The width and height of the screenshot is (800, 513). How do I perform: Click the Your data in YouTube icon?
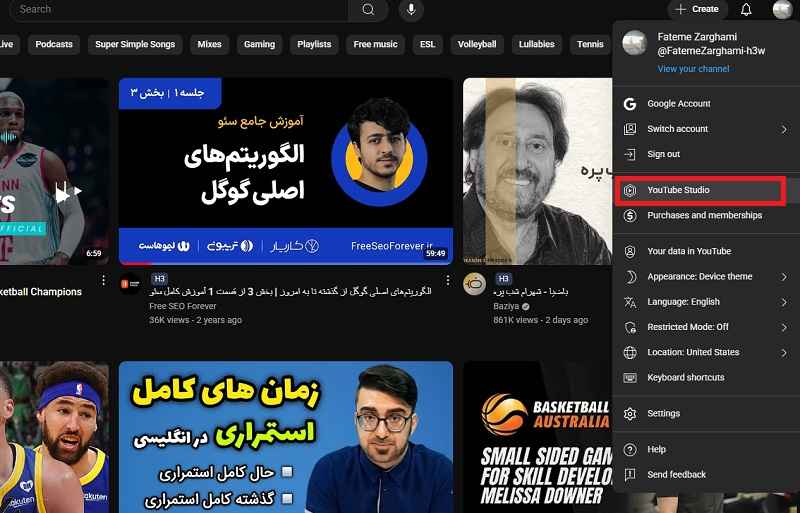[x=630, y=251]
